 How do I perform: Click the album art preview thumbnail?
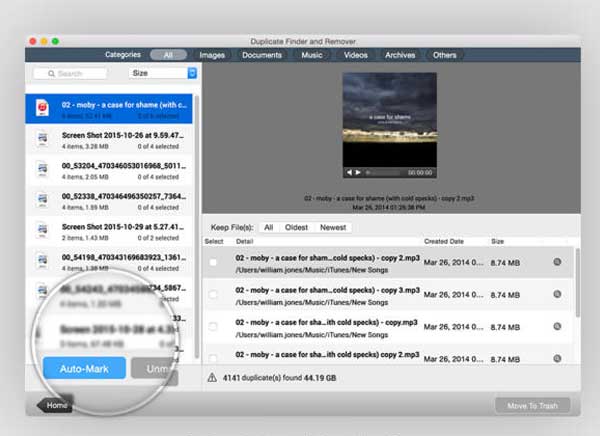point(389,119)
